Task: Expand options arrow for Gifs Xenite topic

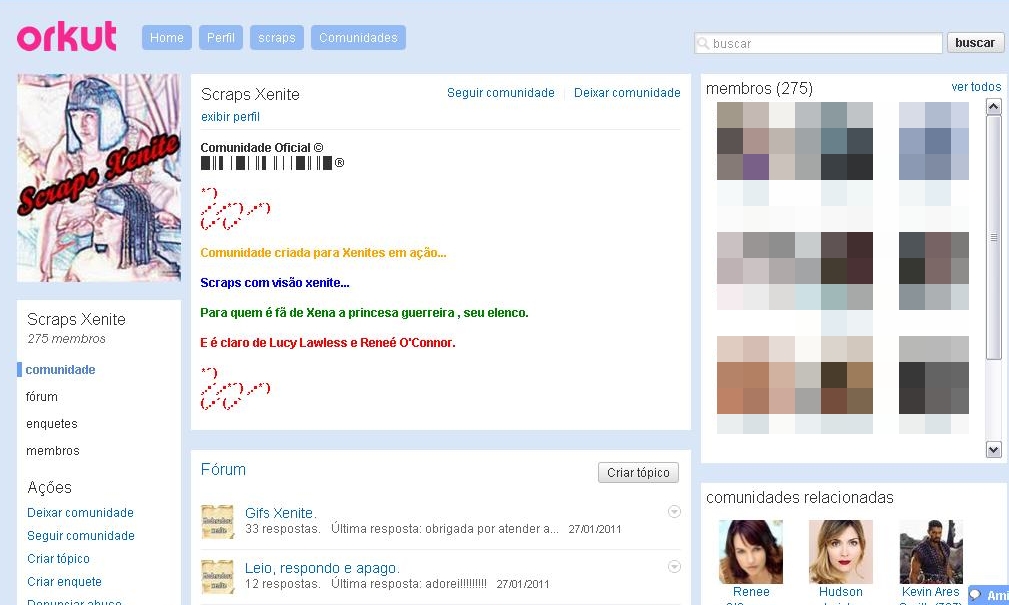Action: tap(674, 512)
